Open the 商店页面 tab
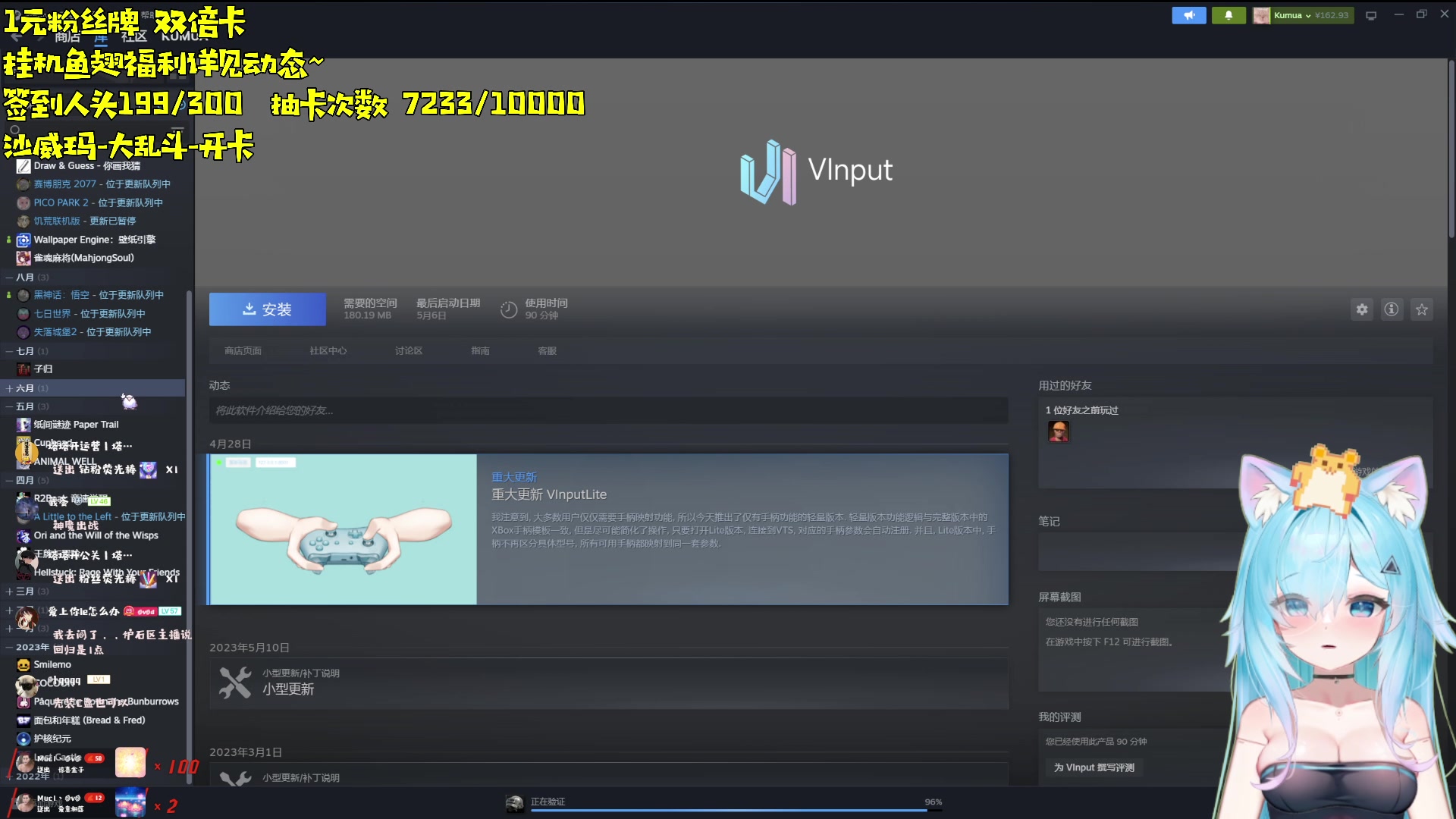Screen dimensions: 1456x819 243,350
